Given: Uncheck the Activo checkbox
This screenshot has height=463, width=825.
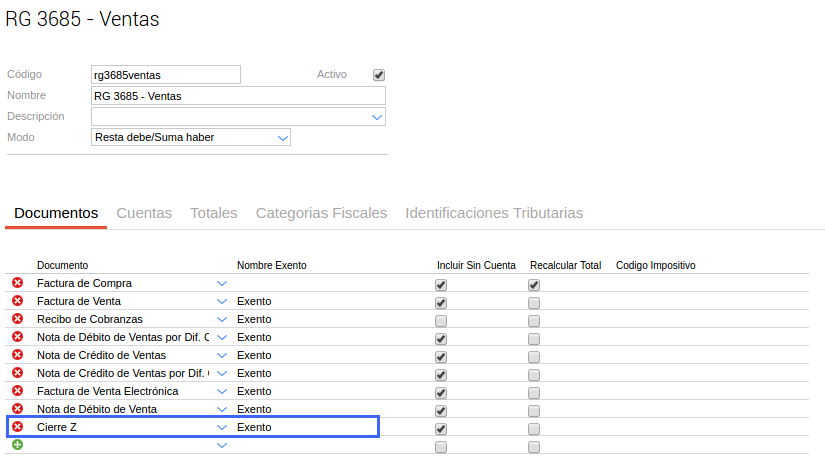Looking at the screenshot, I should [379, 75].
